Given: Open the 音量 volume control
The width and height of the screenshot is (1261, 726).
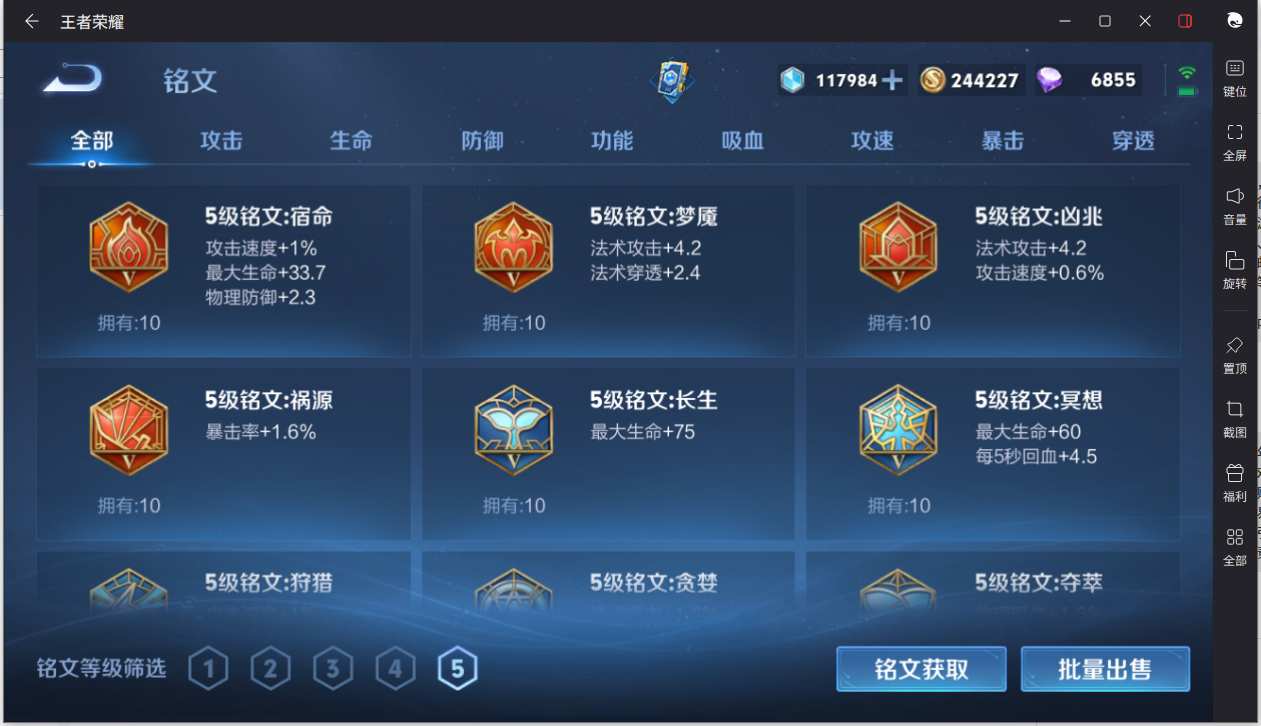Looking at the screenshot, I should tap(1235, 196).
